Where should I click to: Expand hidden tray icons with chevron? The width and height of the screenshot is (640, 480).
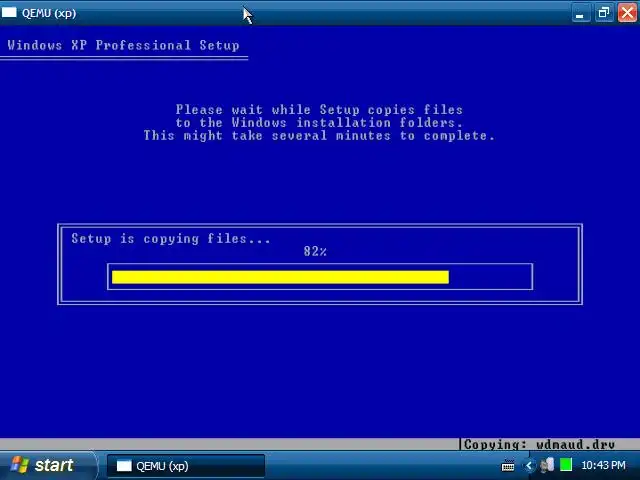529,465
